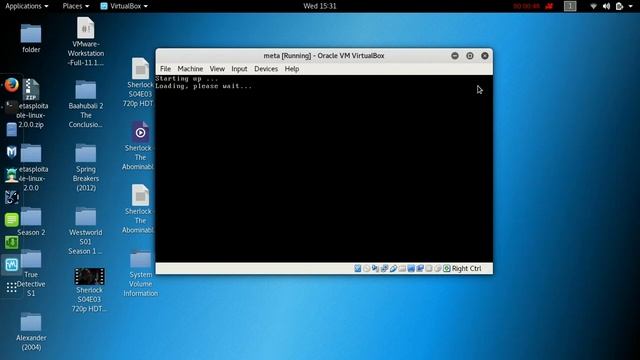The image size is (640, 360).
Task: Open the Wi-Fi network indicator
Action: pos(593,6)
